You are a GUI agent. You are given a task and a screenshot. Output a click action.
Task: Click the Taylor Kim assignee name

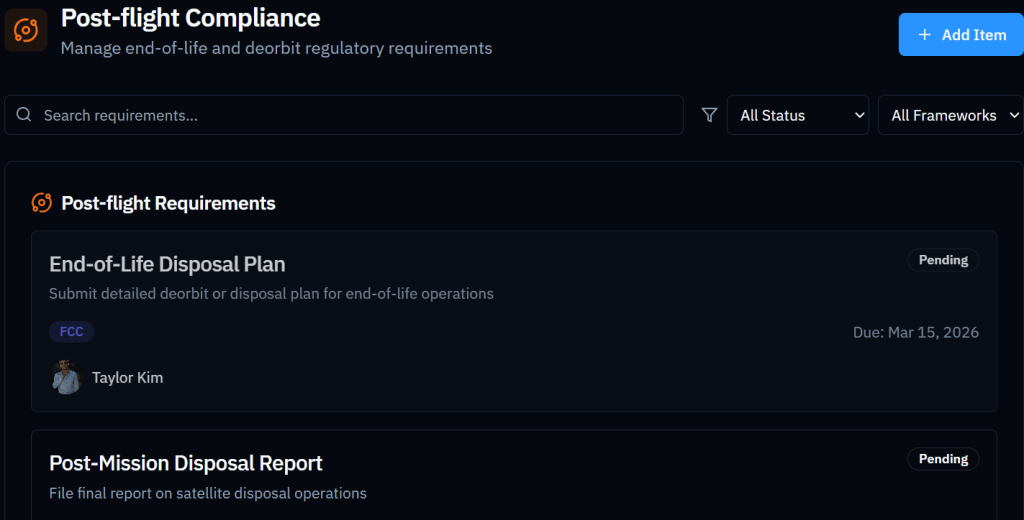pos(127,377)
